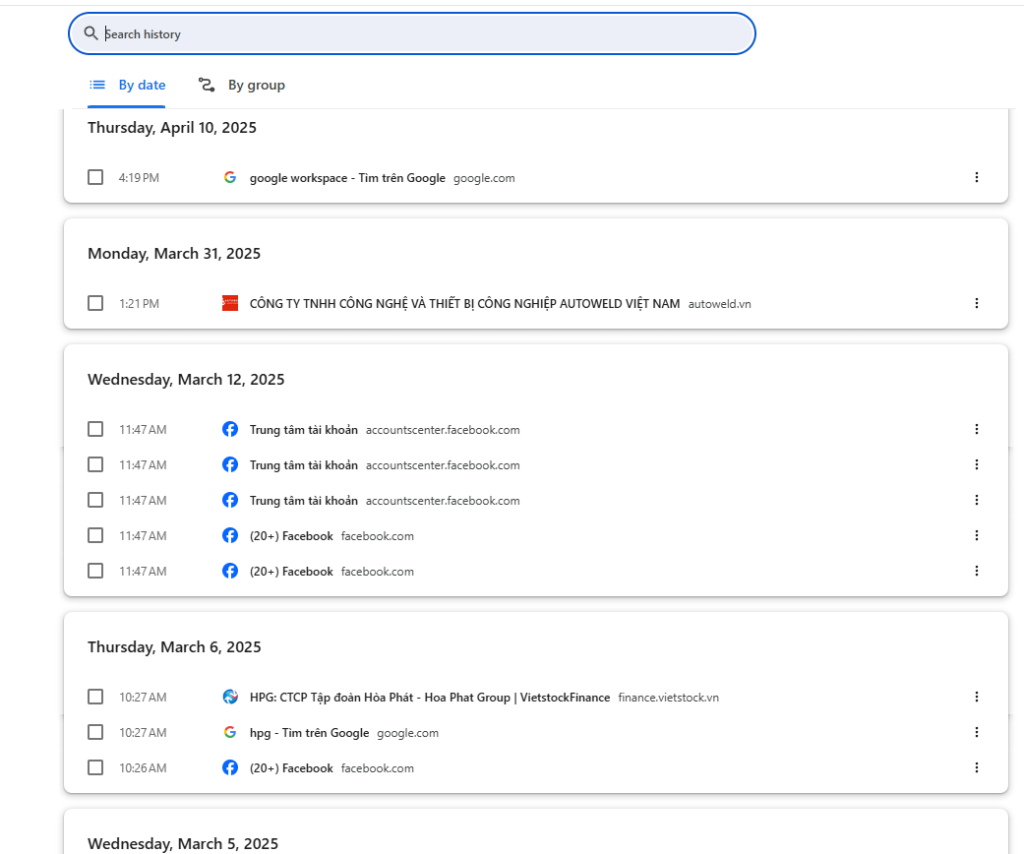The image size is (1024, 854).
Task: Click the Thursday, April 10, 2025 heading
Action: pos(172,127)
